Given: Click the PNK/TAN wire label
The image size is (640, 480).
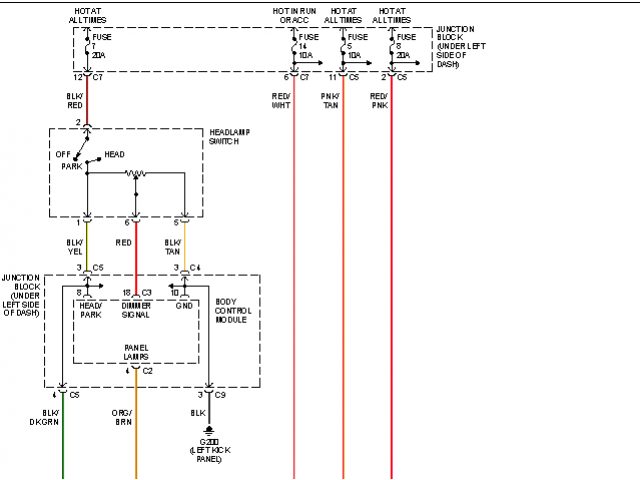Looking at the screenshot, I should 330,101.
